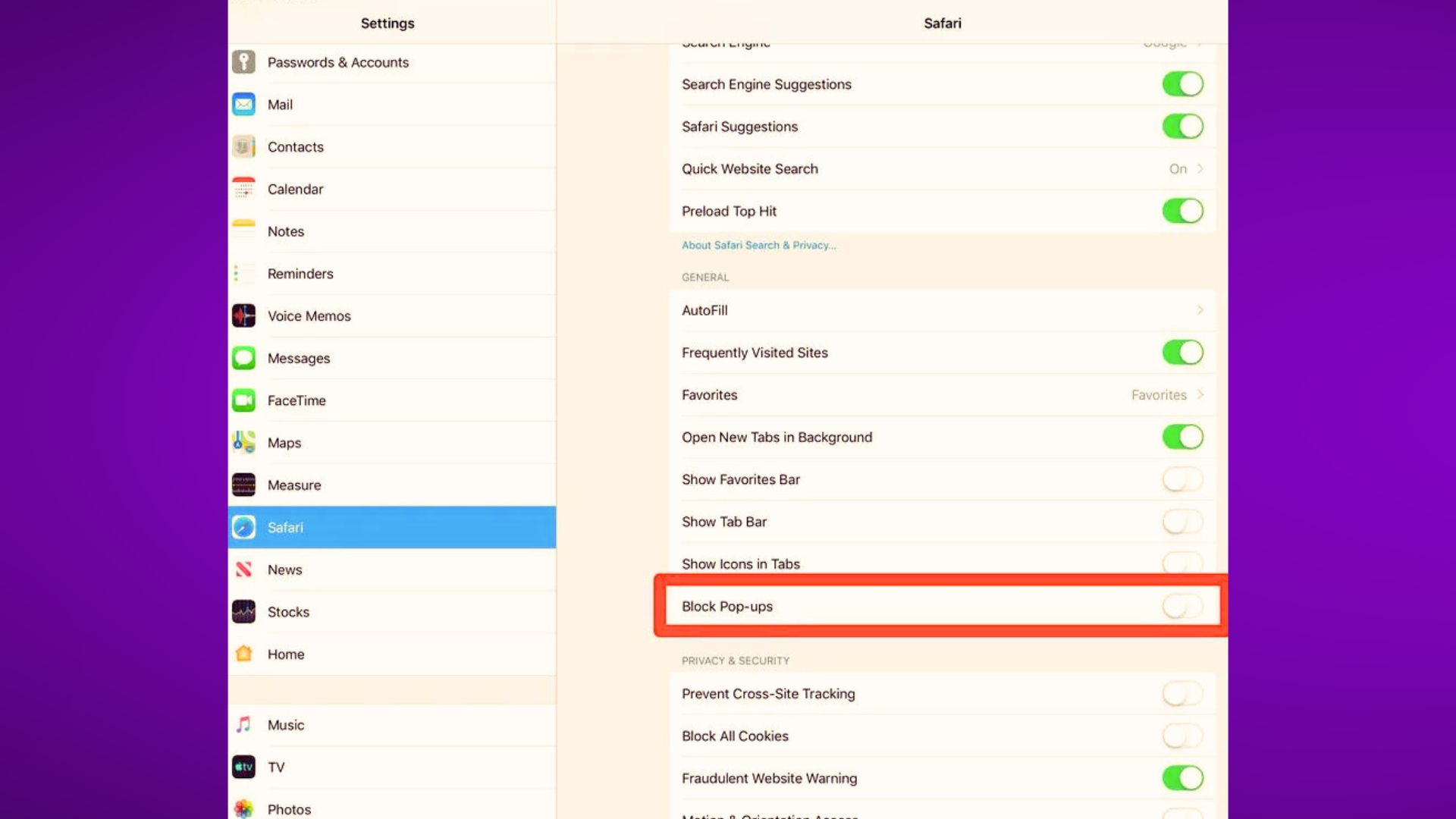Open Quick Website Search chevron

pos(1200,168)
